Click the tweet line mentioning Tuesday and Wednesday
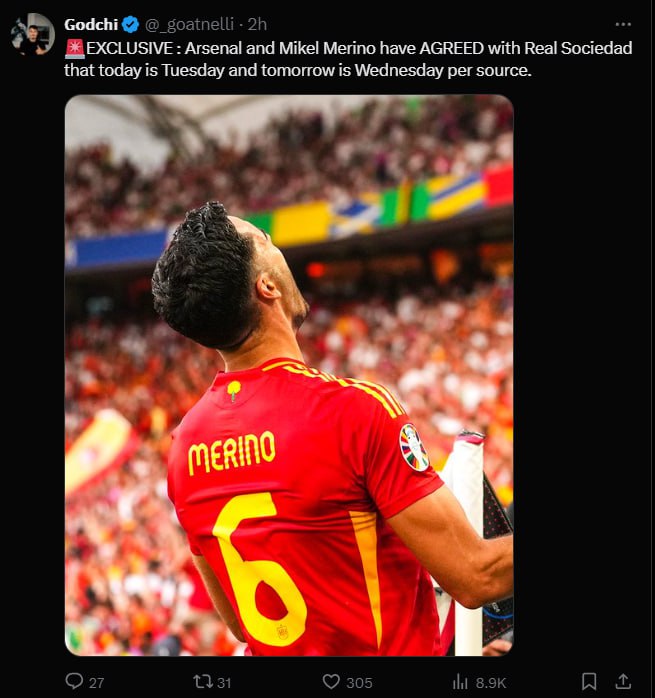655x698 pixels. tap(298, 70)
